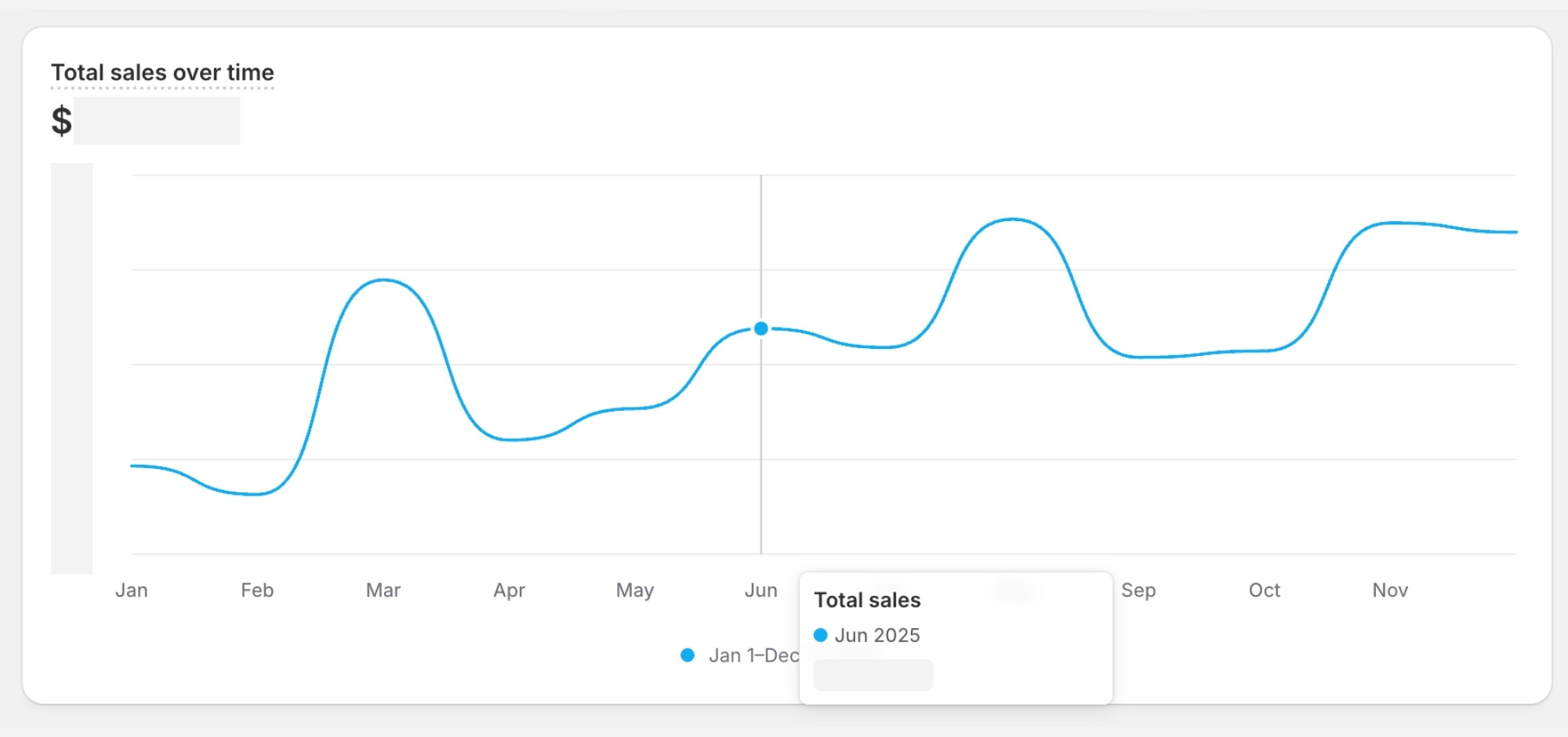Select the Jan label on x-axis

tap(131, 590)
